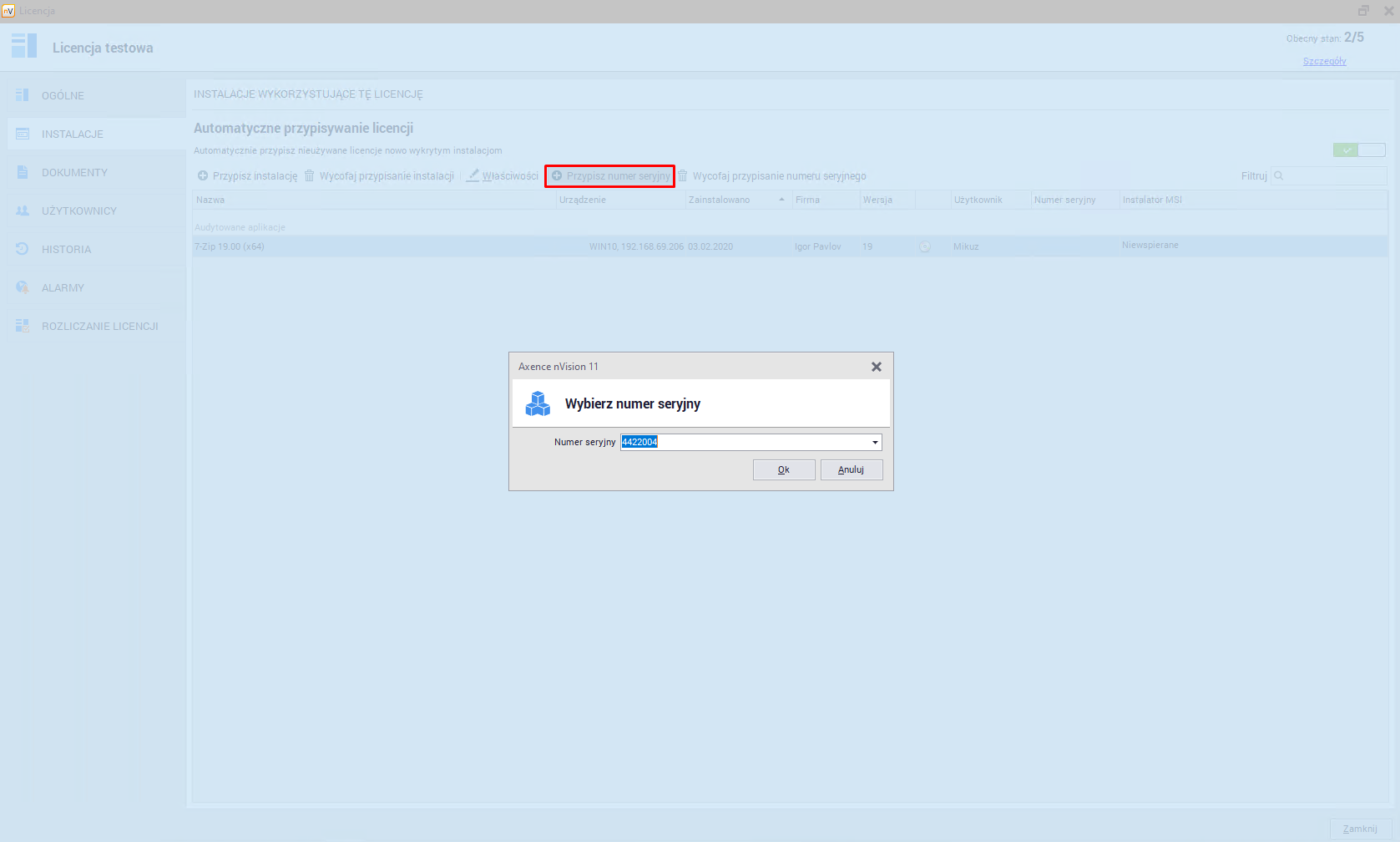The height and width of the screenshot is (842, 1400).
Task: Click the Ogólne sidebar icon
Action: pyautogui.click(x=23, y=95)
